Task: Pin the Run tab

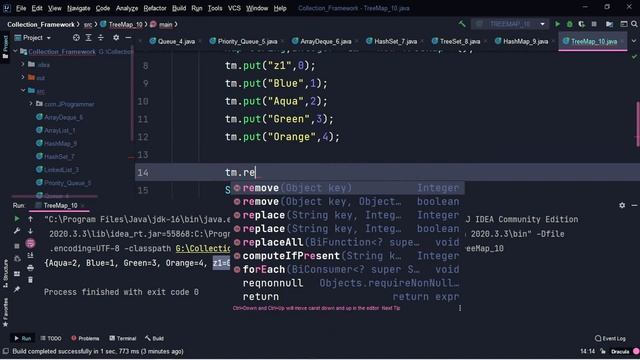Action: (17, 289)
